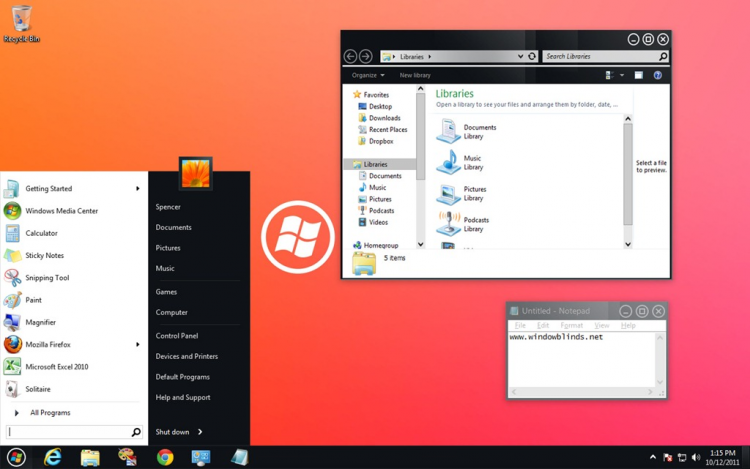Image resolution: width=750 pixels, height=469 pixels.
Task: Select Downloads in Favorites navigation
Action: tap(379, 118)
